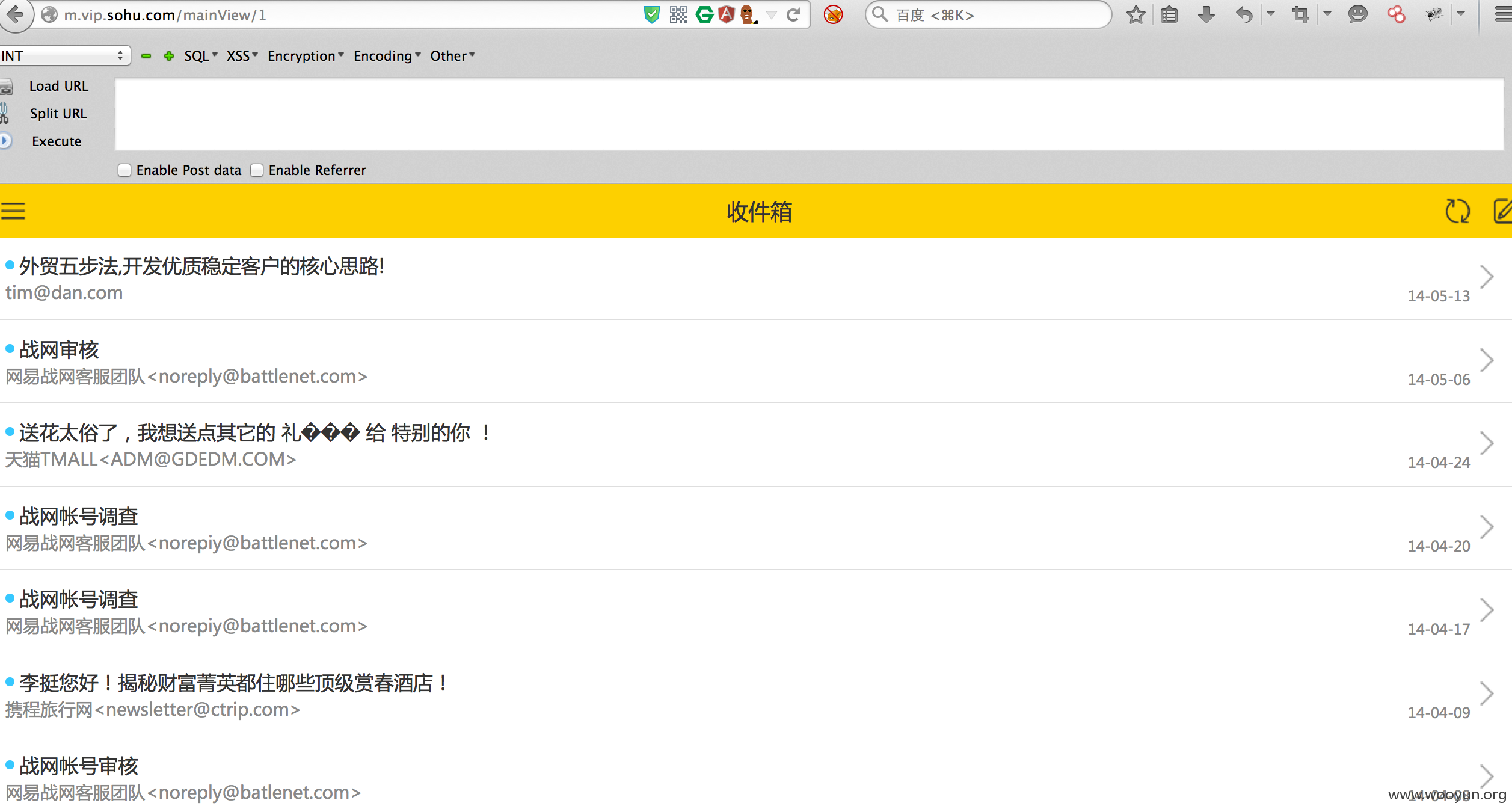The width and height of the screenshot is (1512, 812).
Task: Bookmark this page with the star icon
Action: (x=1136, y=14)
